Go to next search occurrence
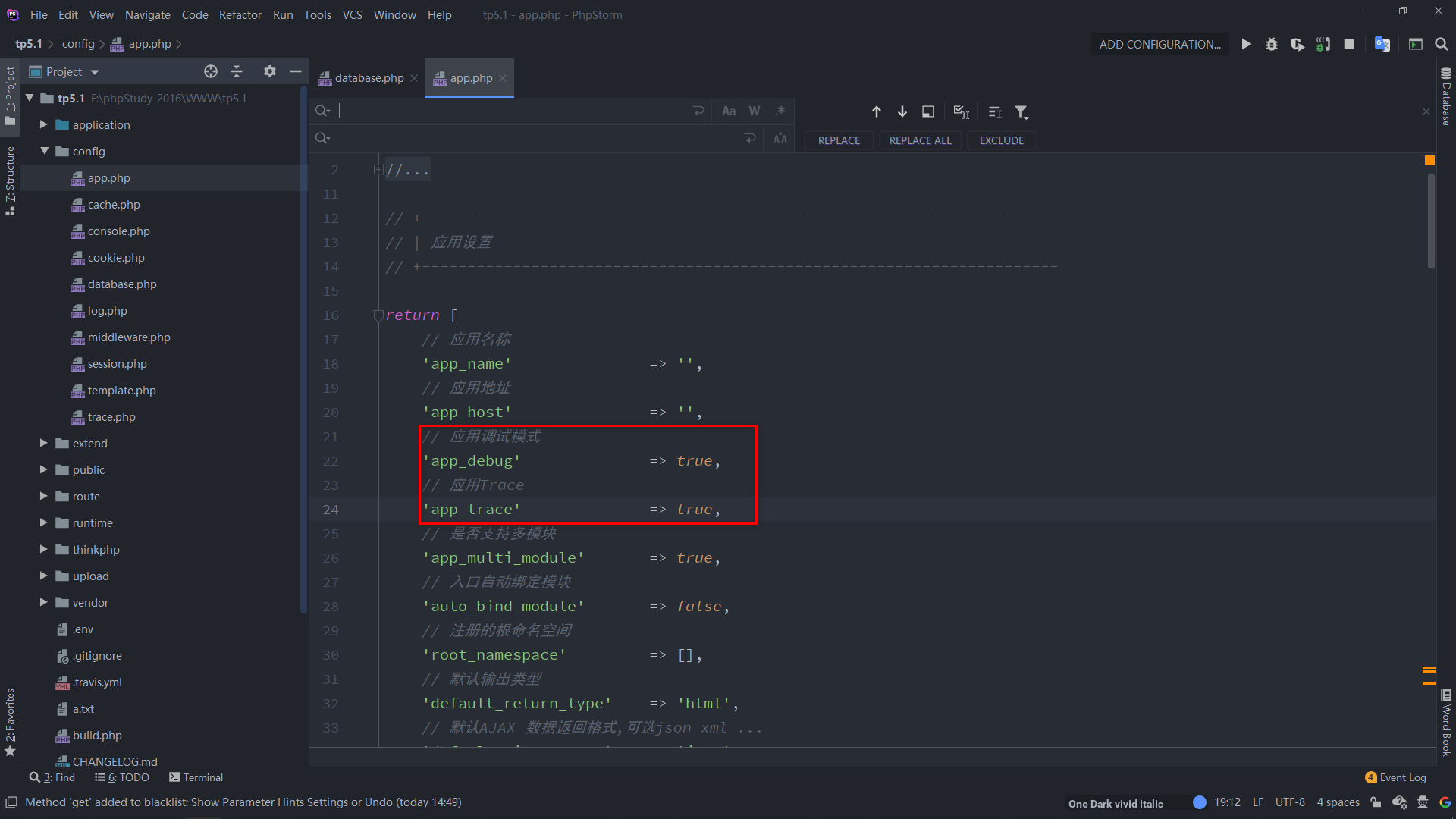This screenshot has width=1456, height=819. [x=902, y=111]
